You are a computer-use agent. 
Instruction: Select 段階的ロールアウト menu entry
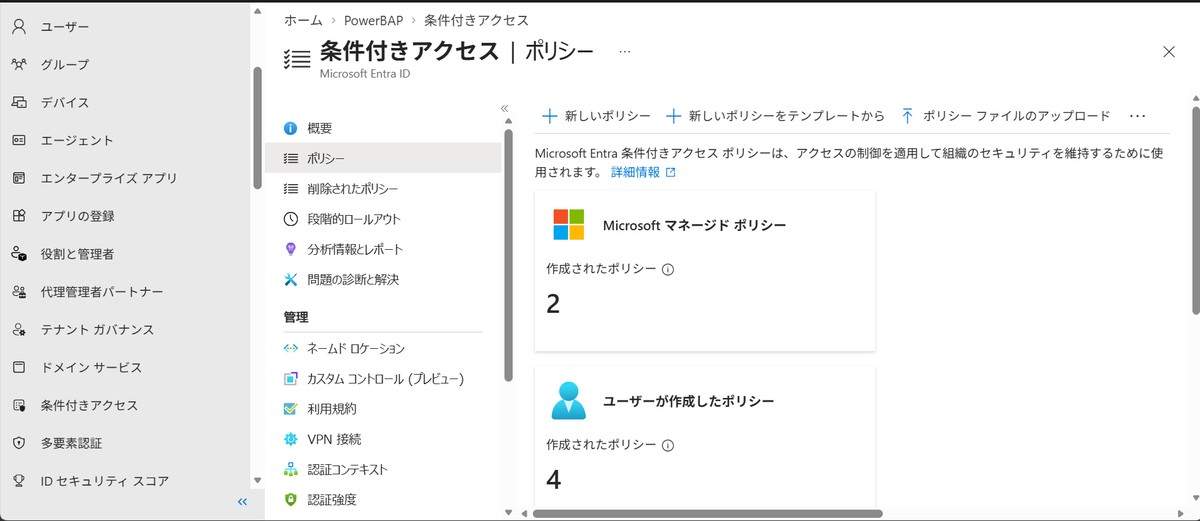383,219
